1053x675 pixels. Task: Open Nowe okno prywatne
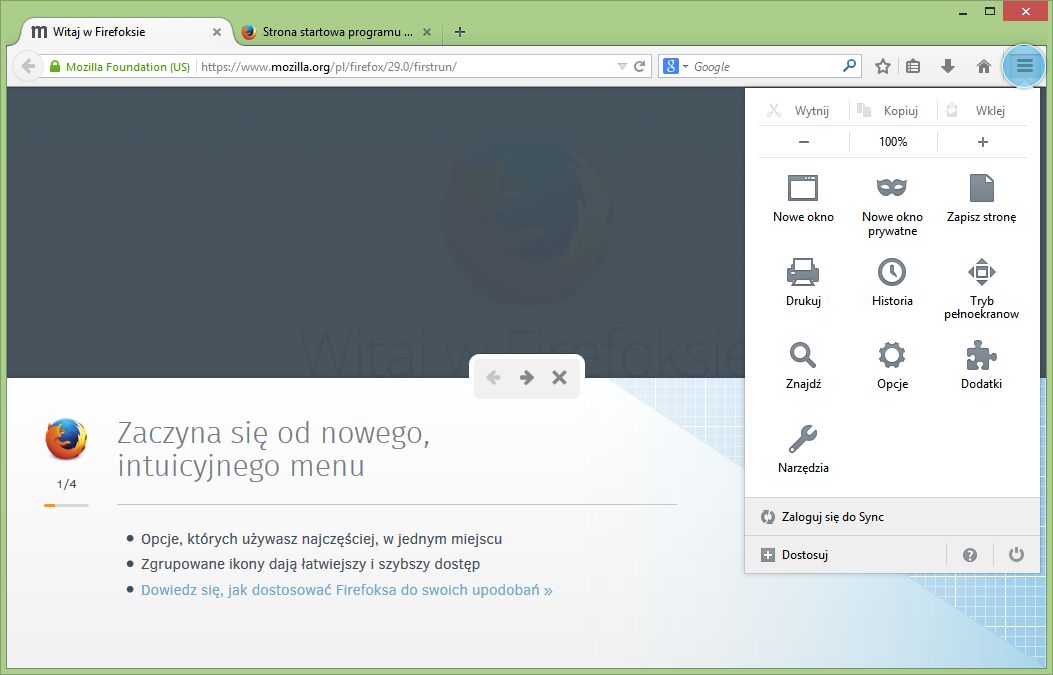pos(892,205)
